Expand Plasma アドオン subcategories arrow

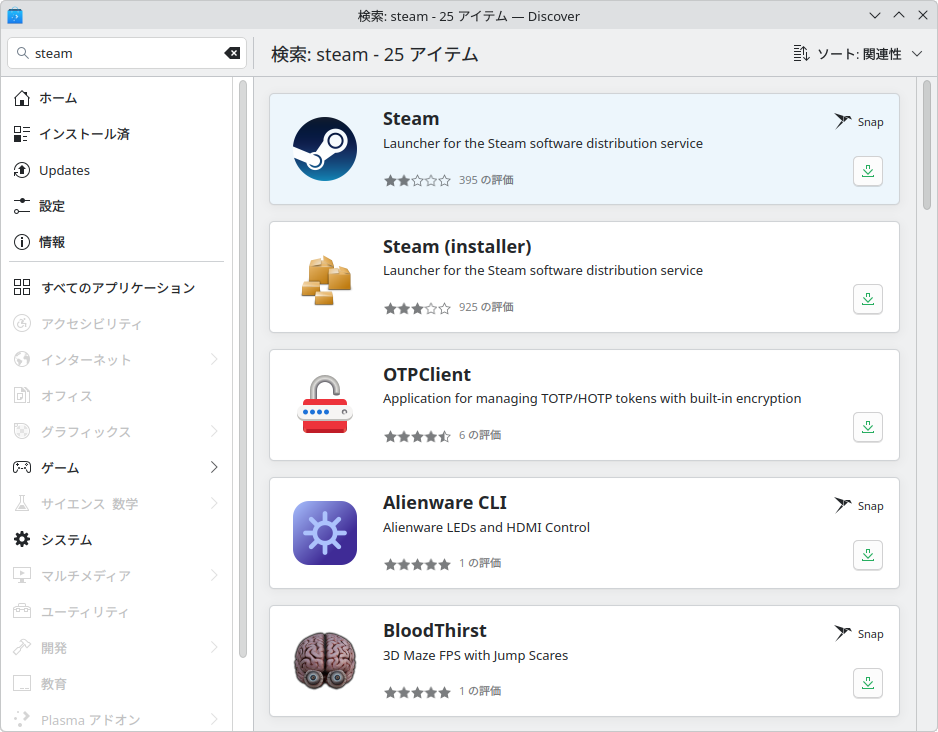point(214,719)
